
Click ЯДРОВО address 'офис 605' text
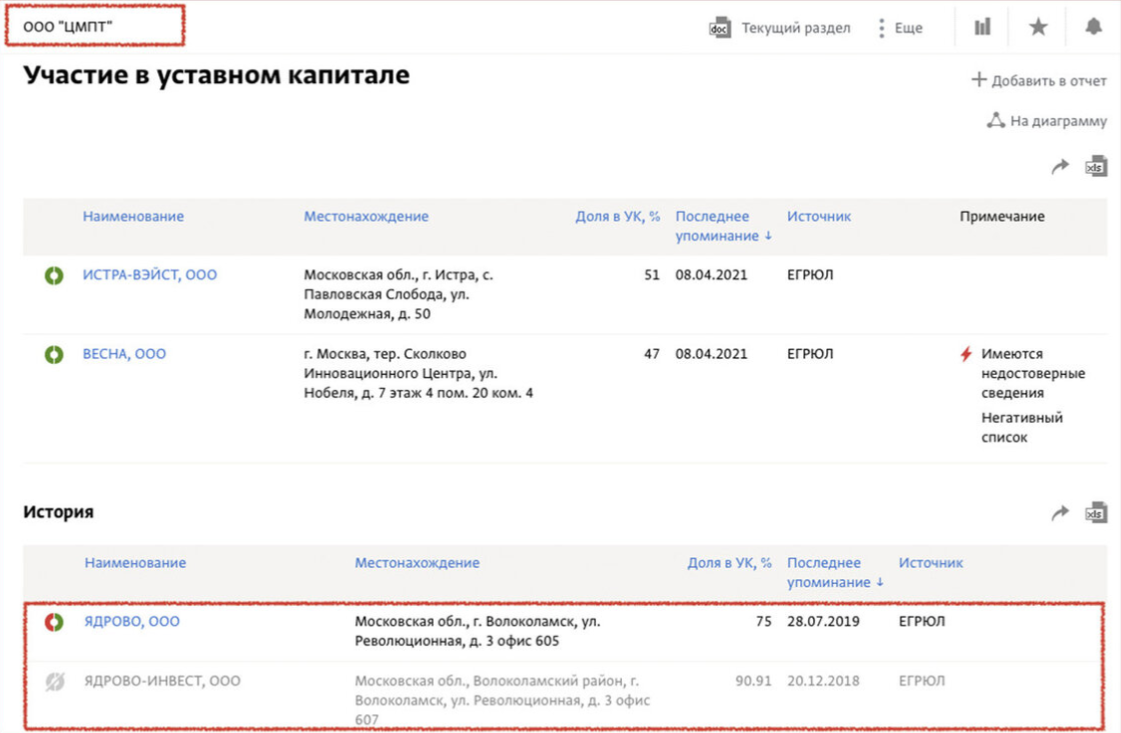[x=529, y=641]
